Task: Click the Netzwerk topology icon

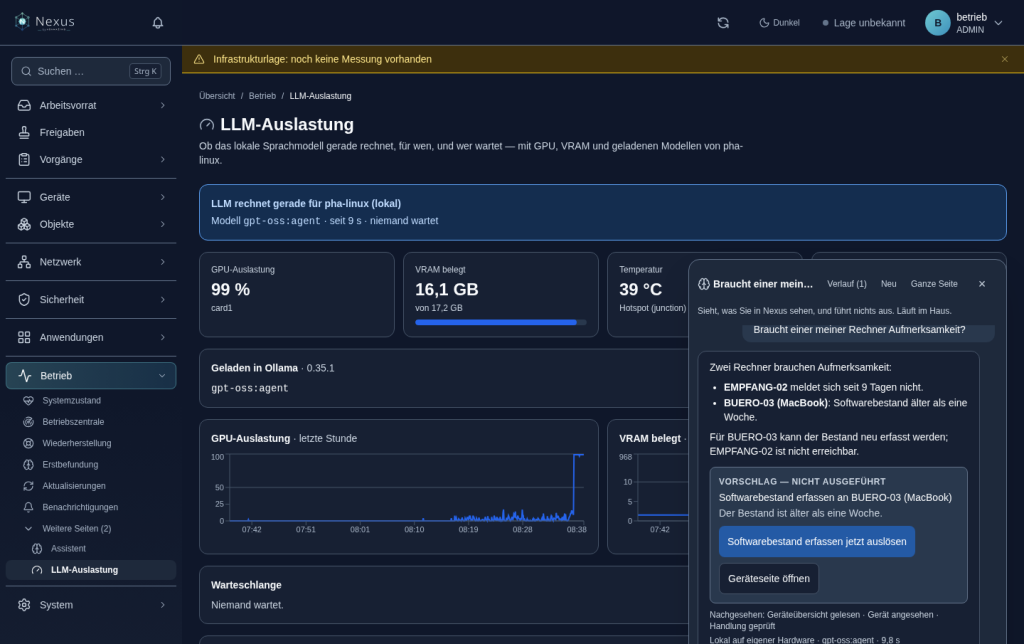Action: (x=24, y=262)
